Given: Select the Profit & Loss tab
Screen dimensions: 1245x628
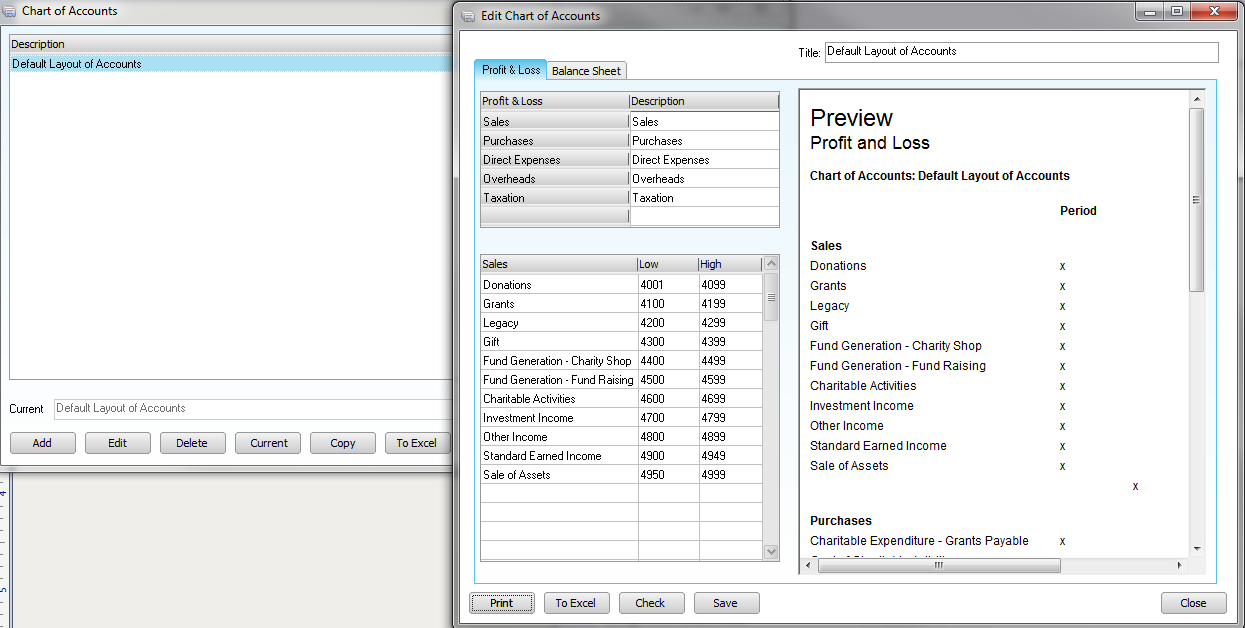Looking at the screenshot, I should (510, 70).
